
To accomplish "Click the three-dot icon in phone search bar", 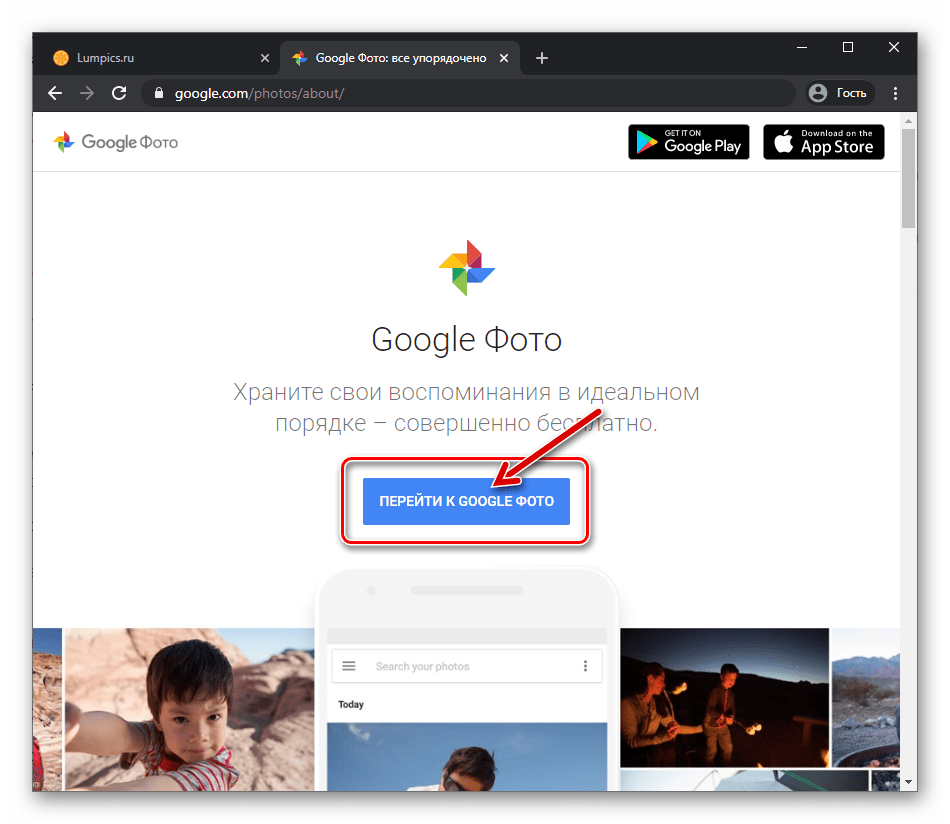I will pos(585,666).
